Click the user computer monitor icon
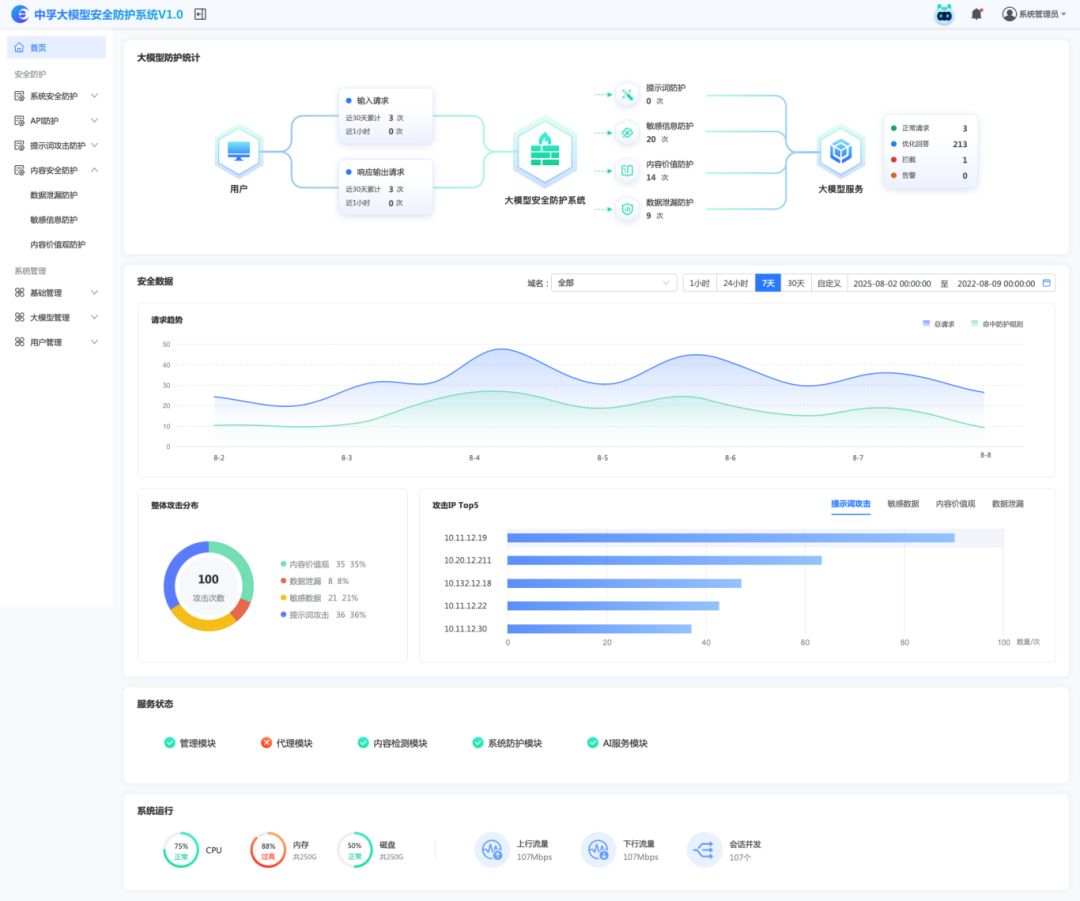 [238, 152]
